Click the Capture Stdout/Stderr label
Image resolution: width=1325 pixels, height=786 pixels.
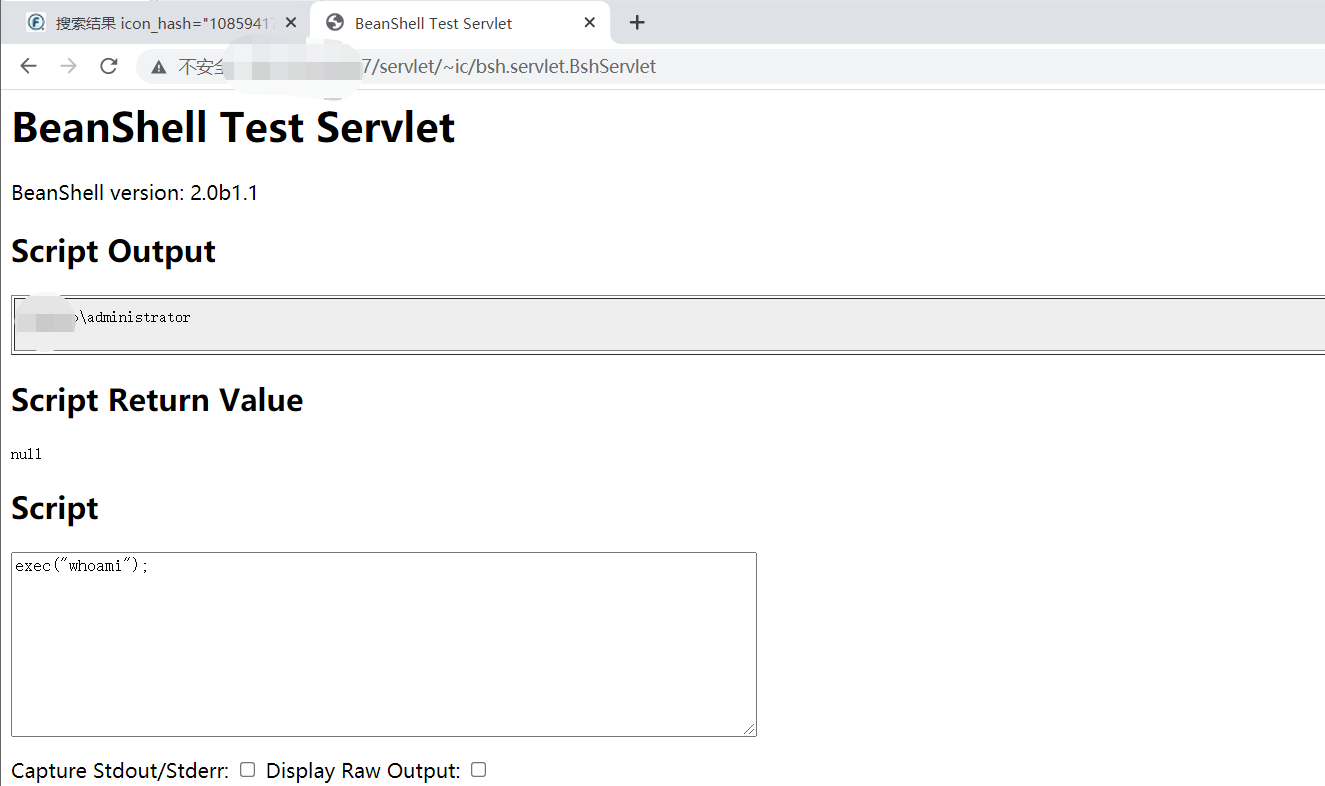pos(120,771)
